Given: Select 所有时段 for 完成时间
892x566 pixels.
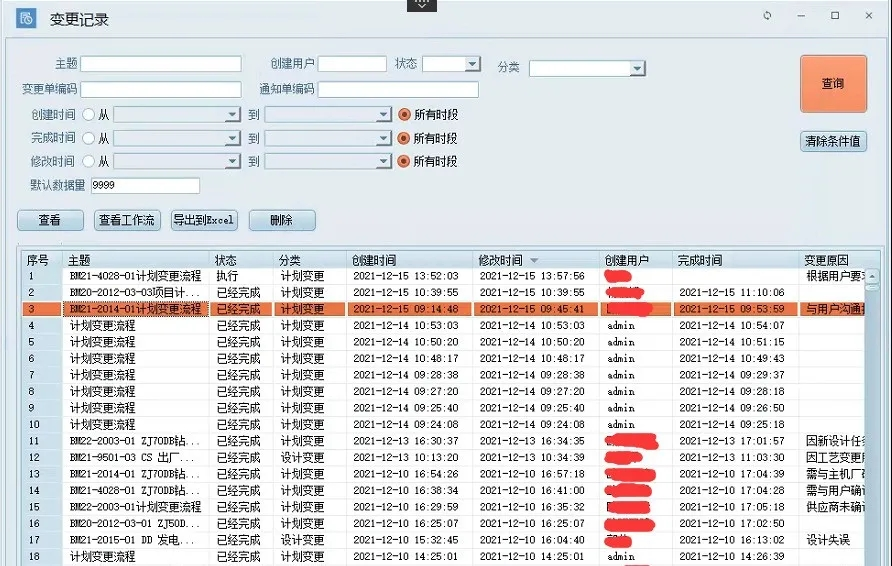Looking at the screenshot, I should click(404, 138).
